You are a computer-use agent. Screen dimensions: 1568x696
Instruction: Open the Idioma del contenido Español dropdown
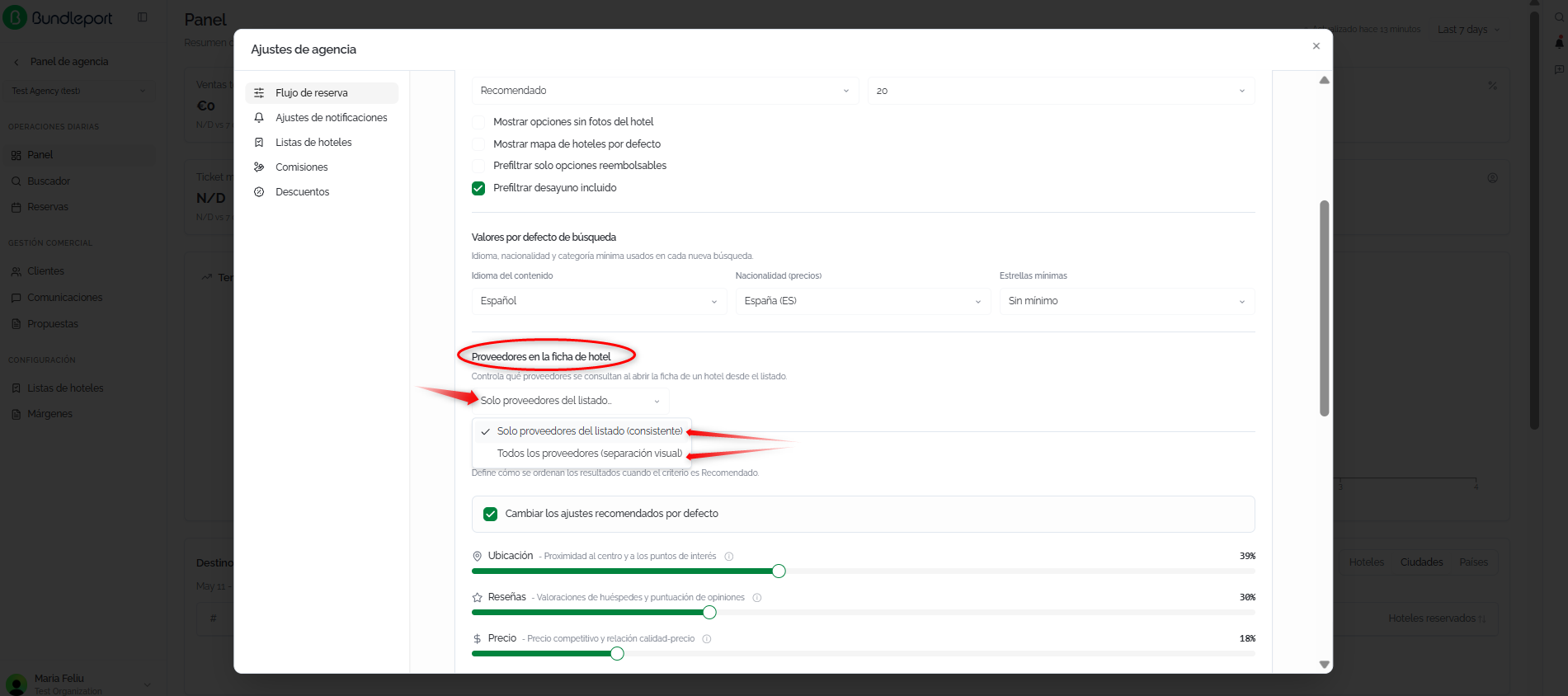pos(599,301)
